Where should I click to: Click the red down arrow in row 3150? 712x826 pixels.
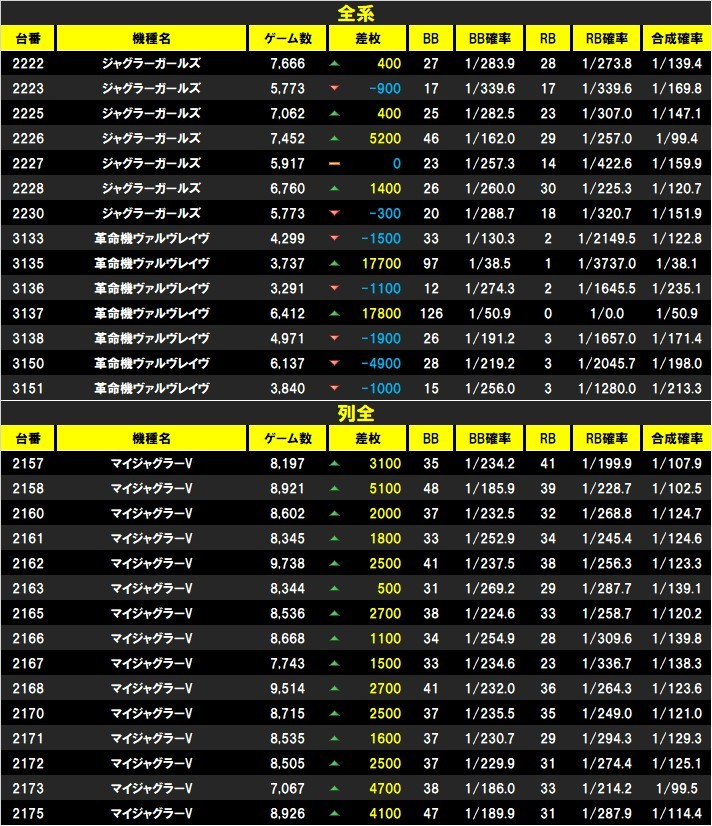click(334, 363)
